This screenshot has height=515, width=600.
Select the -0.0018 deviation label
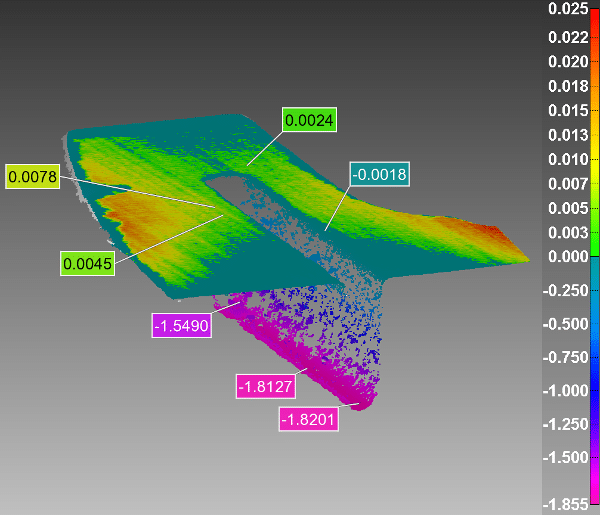click(x=379, y=174)
